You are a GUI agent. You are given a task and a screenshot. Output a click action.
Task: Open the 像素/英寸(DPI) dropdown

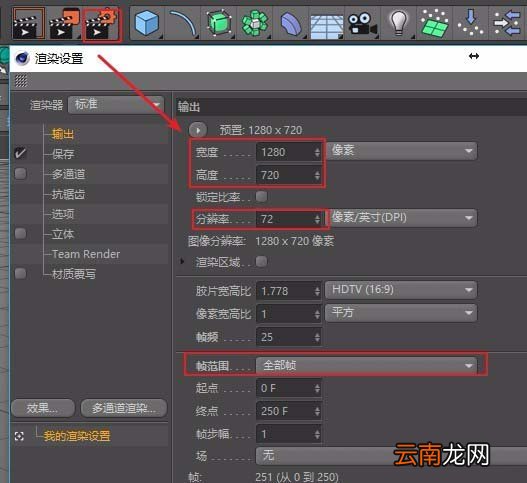click(401, 218)
